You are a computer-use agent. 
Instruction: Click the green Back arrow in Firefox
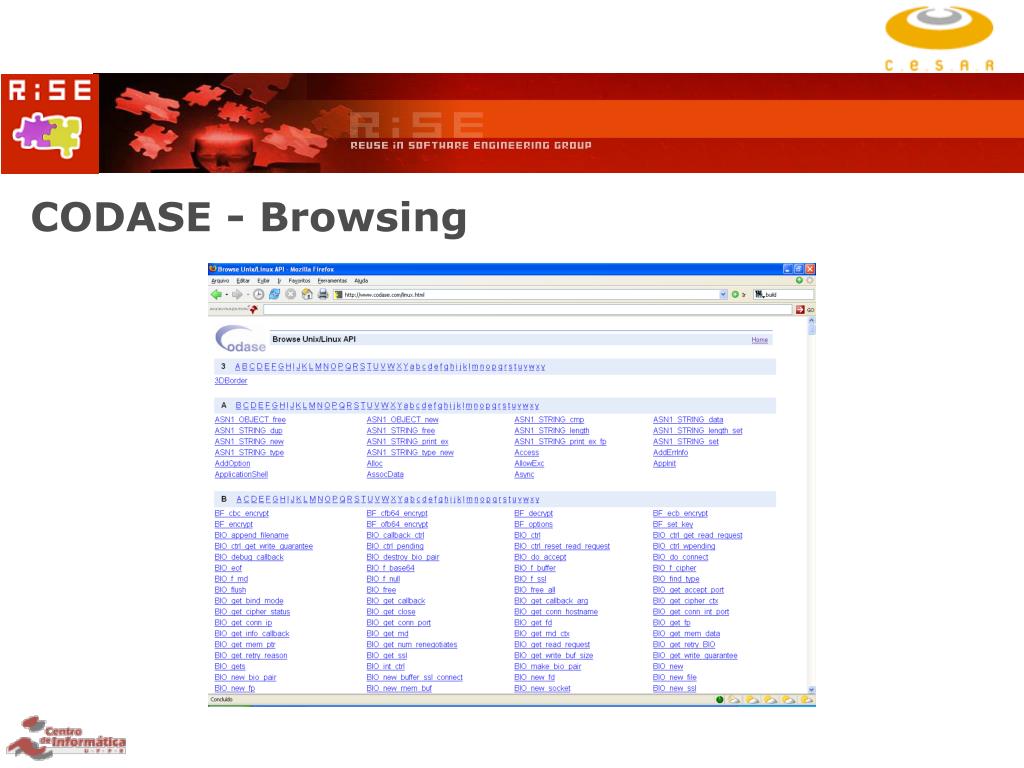216,295
